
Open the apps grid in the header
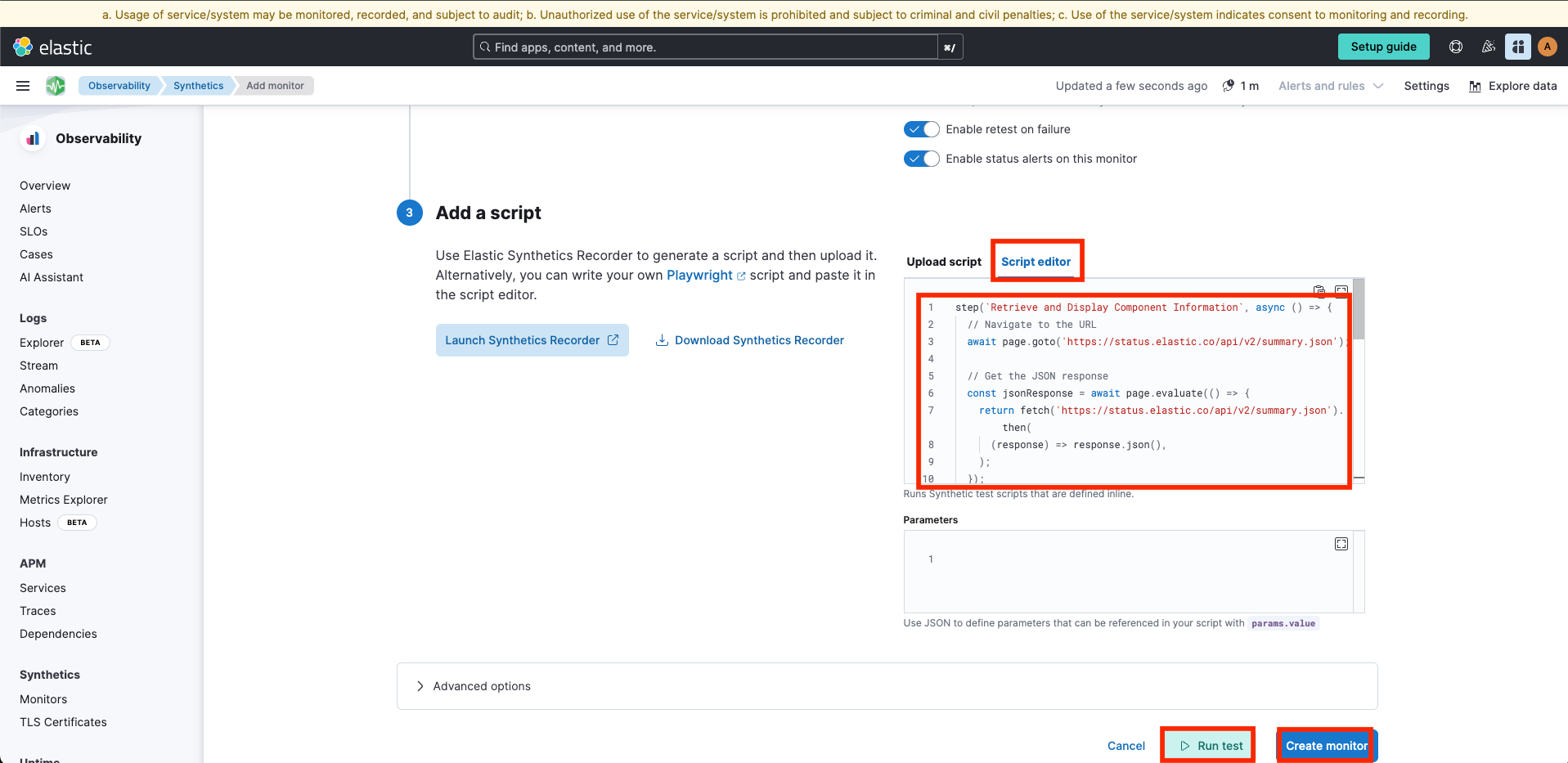tap(1518, 47)
